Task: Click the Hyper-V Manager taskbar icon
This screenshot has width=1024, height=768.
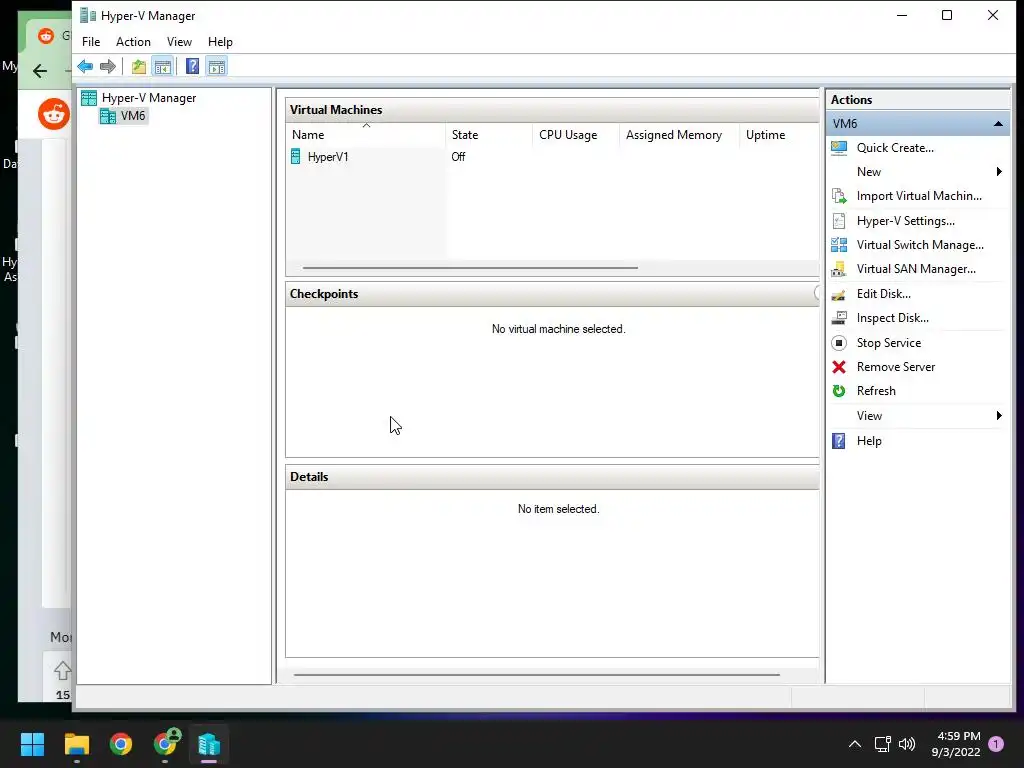Action: coord(209,744)
